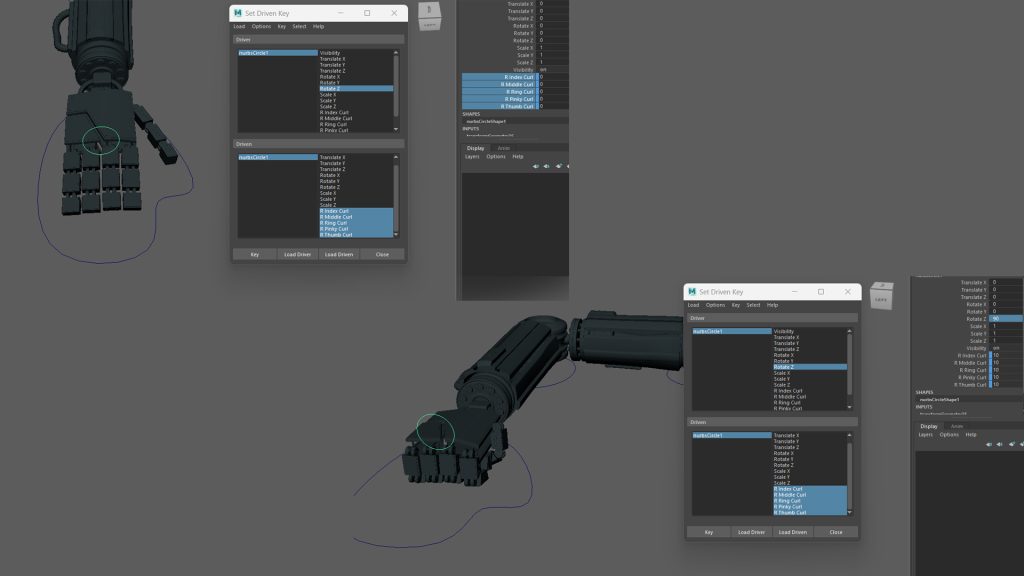
Task: Click the Driven list scroll-up arrow in the lower window
Action: click(x=850, y=435)
